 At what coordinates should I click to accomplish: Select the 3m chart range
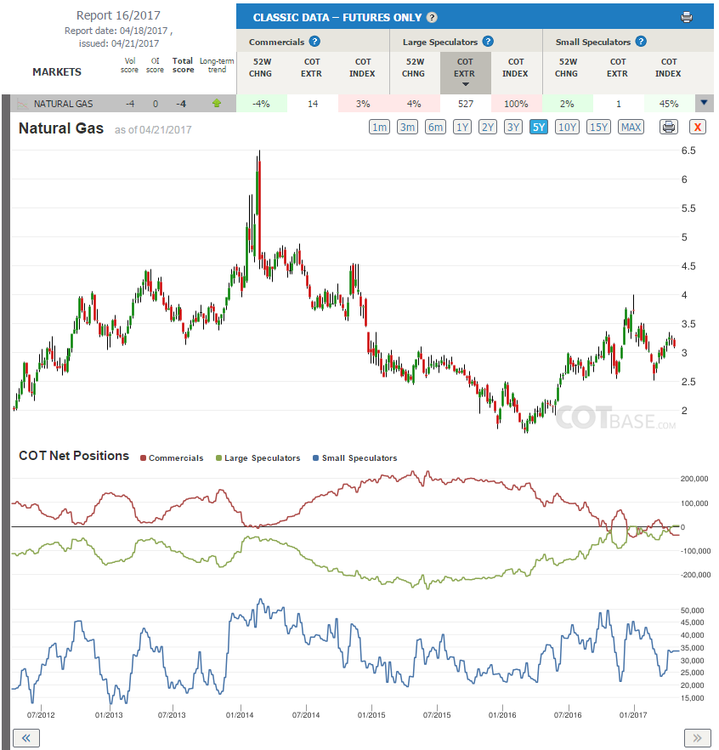point(407,127)
